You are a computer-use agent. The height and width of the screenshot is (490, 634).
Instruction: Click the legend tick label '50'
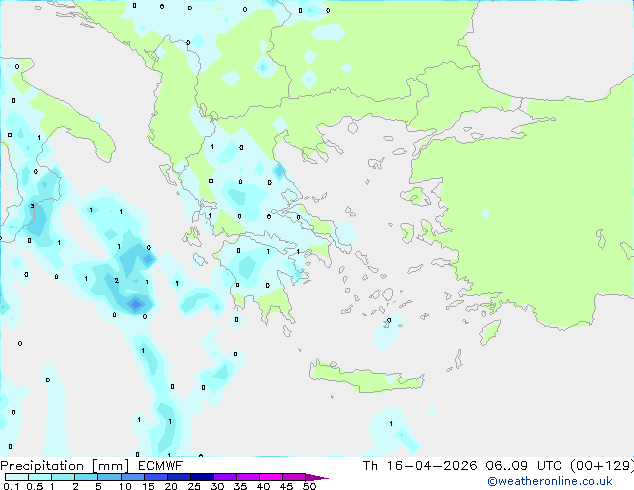309,486
